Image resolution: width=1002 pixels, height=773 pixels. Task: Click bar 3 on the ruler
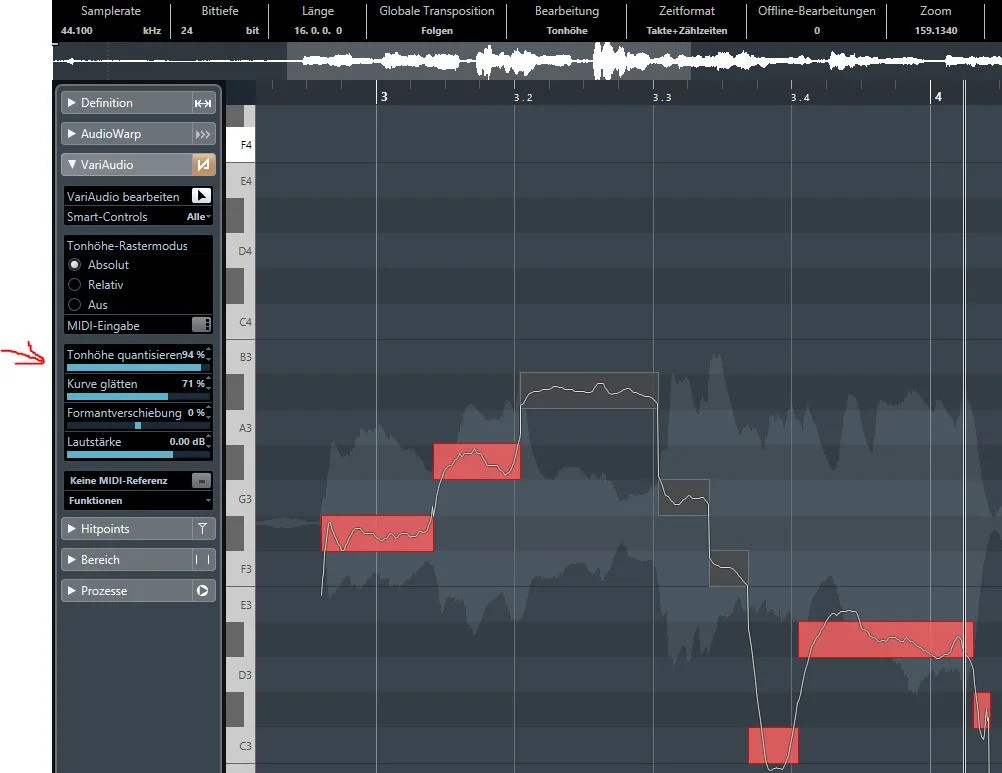(383, 96)
